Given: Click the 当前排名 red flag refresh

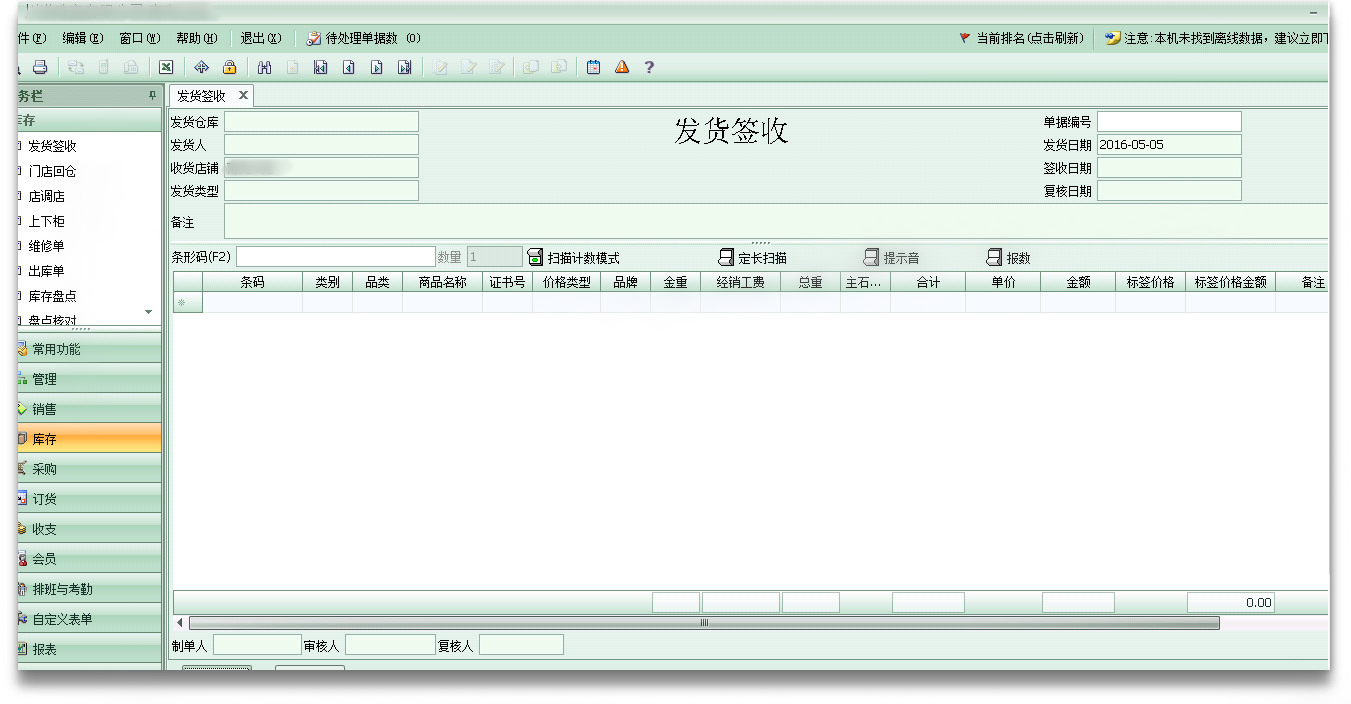Looking at the screenshot, I should coord(1020,38).
